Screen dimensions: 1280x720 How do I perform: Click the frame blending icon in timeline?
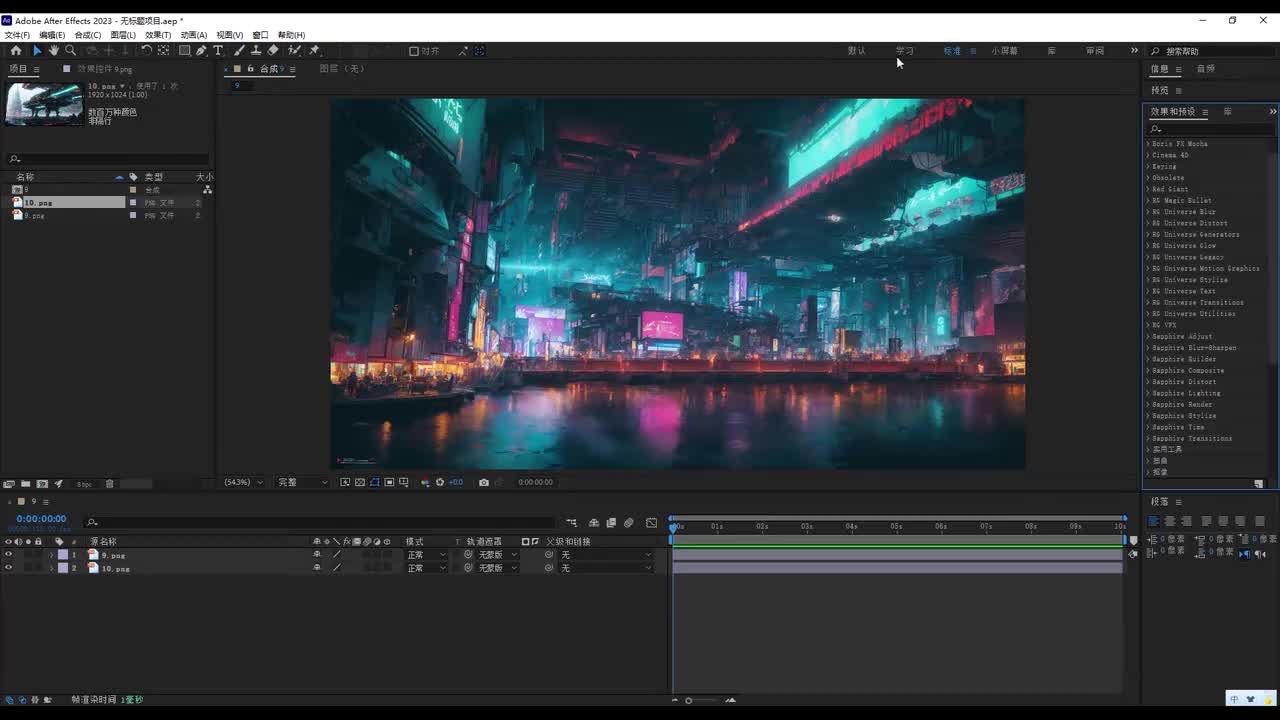[x=611, y=522]
